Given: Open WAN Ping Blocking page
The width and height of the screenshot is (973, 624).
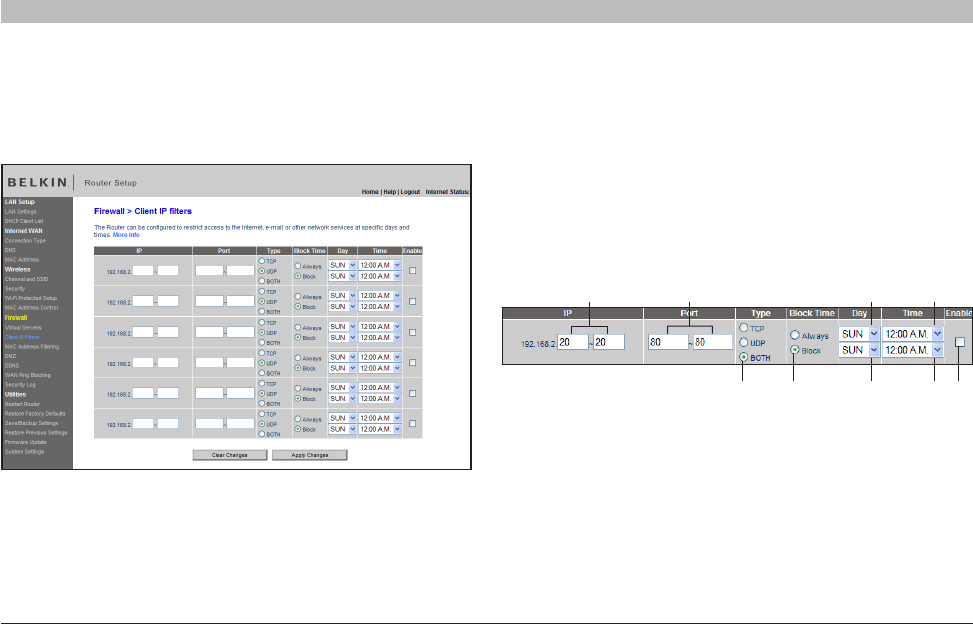Looking at the screenshot, I should (x=28, y=375).
